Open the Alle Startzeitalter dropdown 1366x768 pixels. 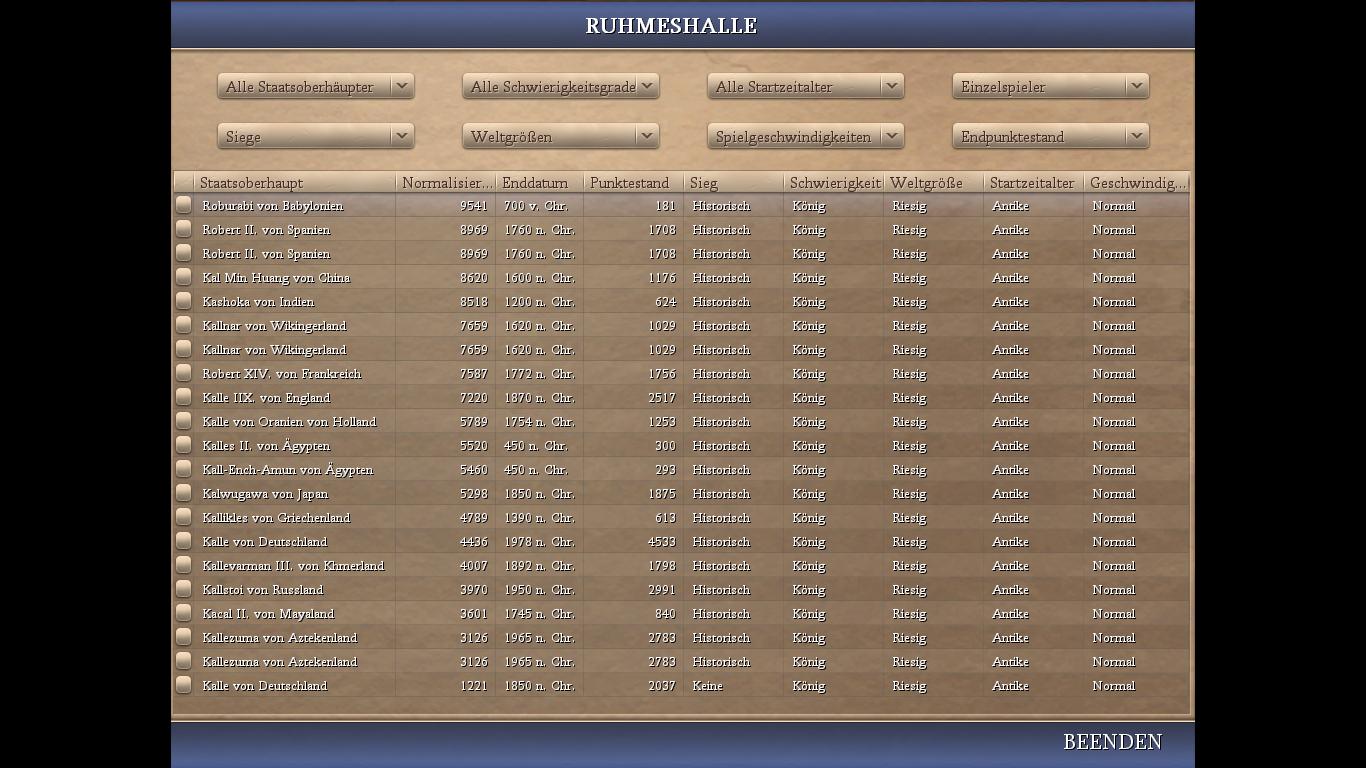coord(805,87)
